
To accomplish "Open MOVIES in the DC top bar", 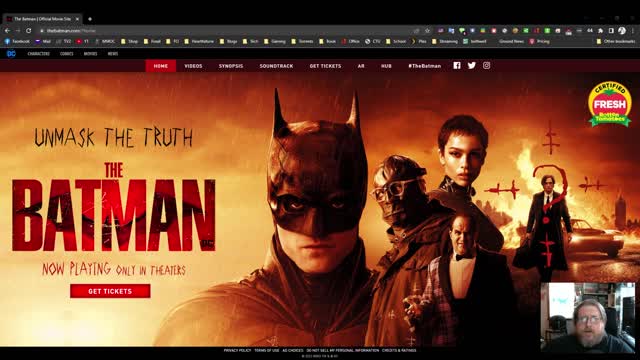I will [x=91, y=53].
